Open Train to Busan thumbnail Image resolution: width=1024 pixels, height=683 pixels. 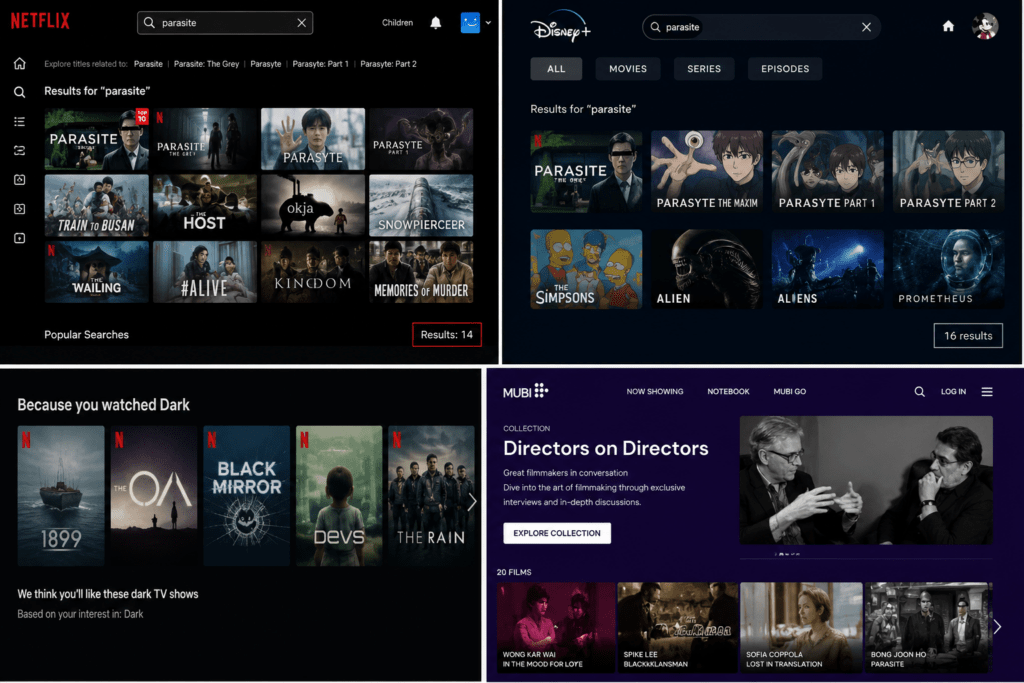pyautogui.click(x=97, y=205)
